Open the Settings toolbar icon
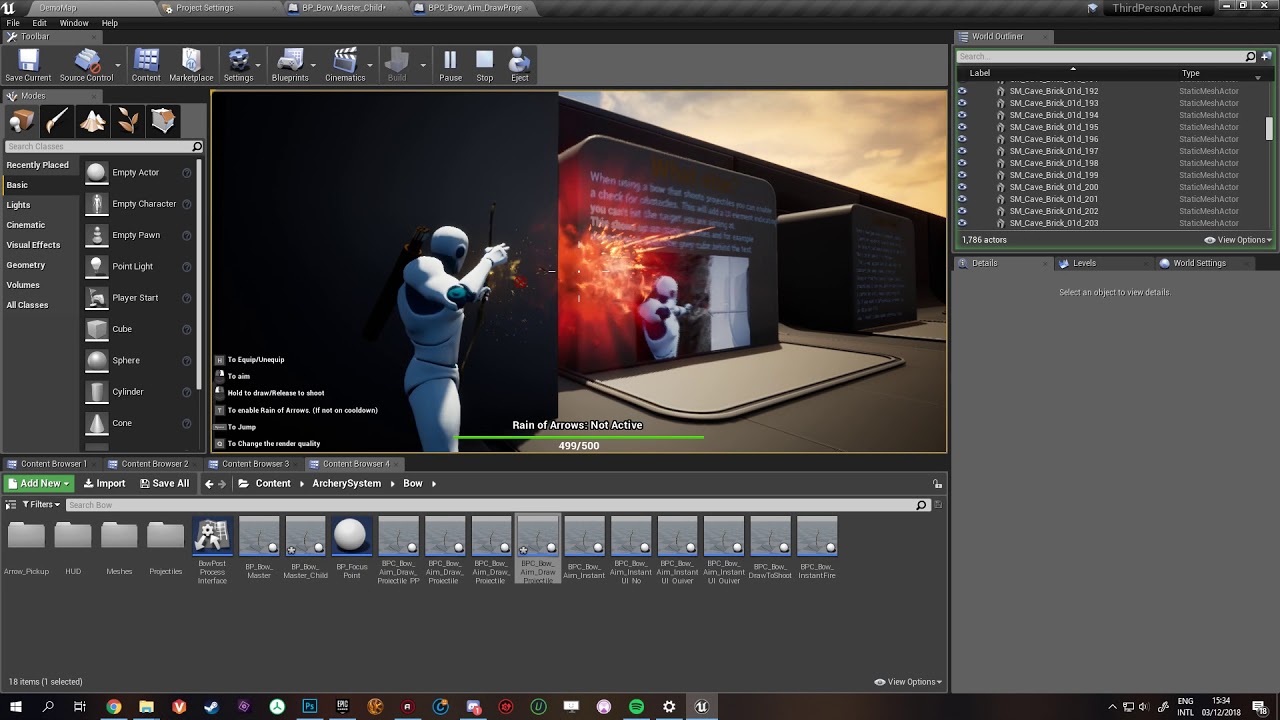1280x720 pixels. [x=238, y=65]
